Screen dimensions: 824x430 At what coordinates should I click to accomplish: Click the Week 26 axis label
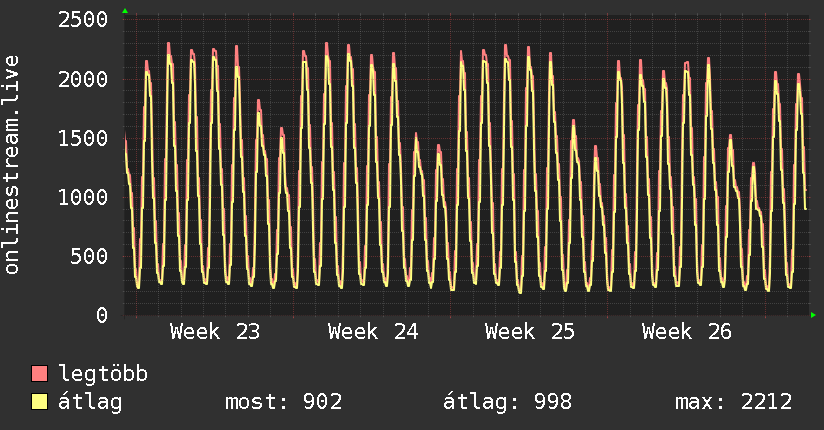pos(686,332)
